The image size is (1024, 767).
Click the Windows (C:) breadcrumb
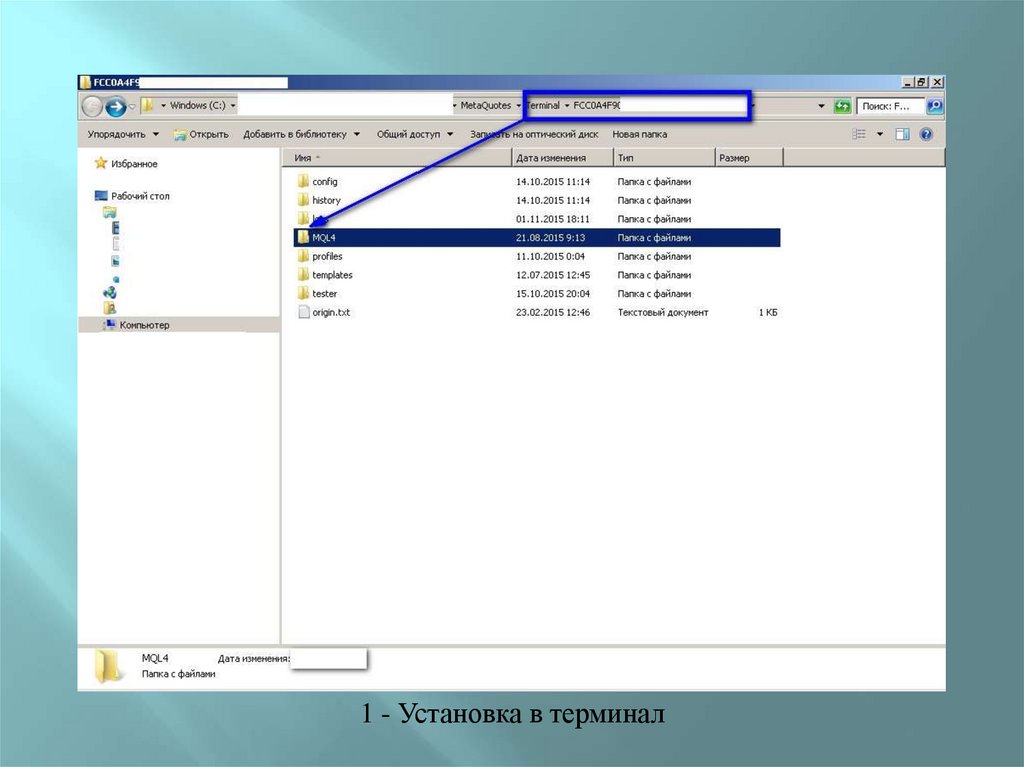click(197, 105)
